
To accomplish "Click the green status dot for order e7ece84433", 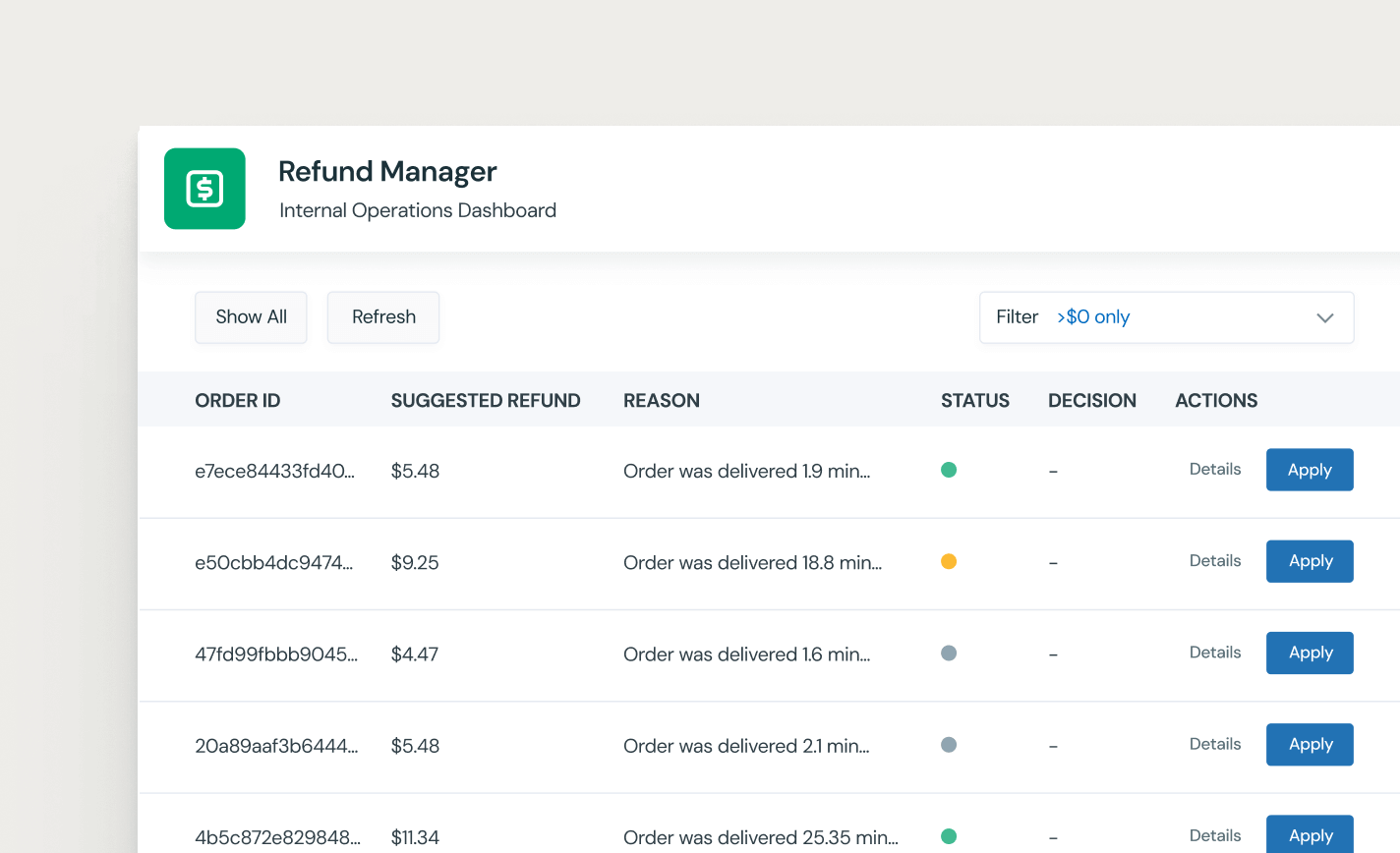I will 949,470.
